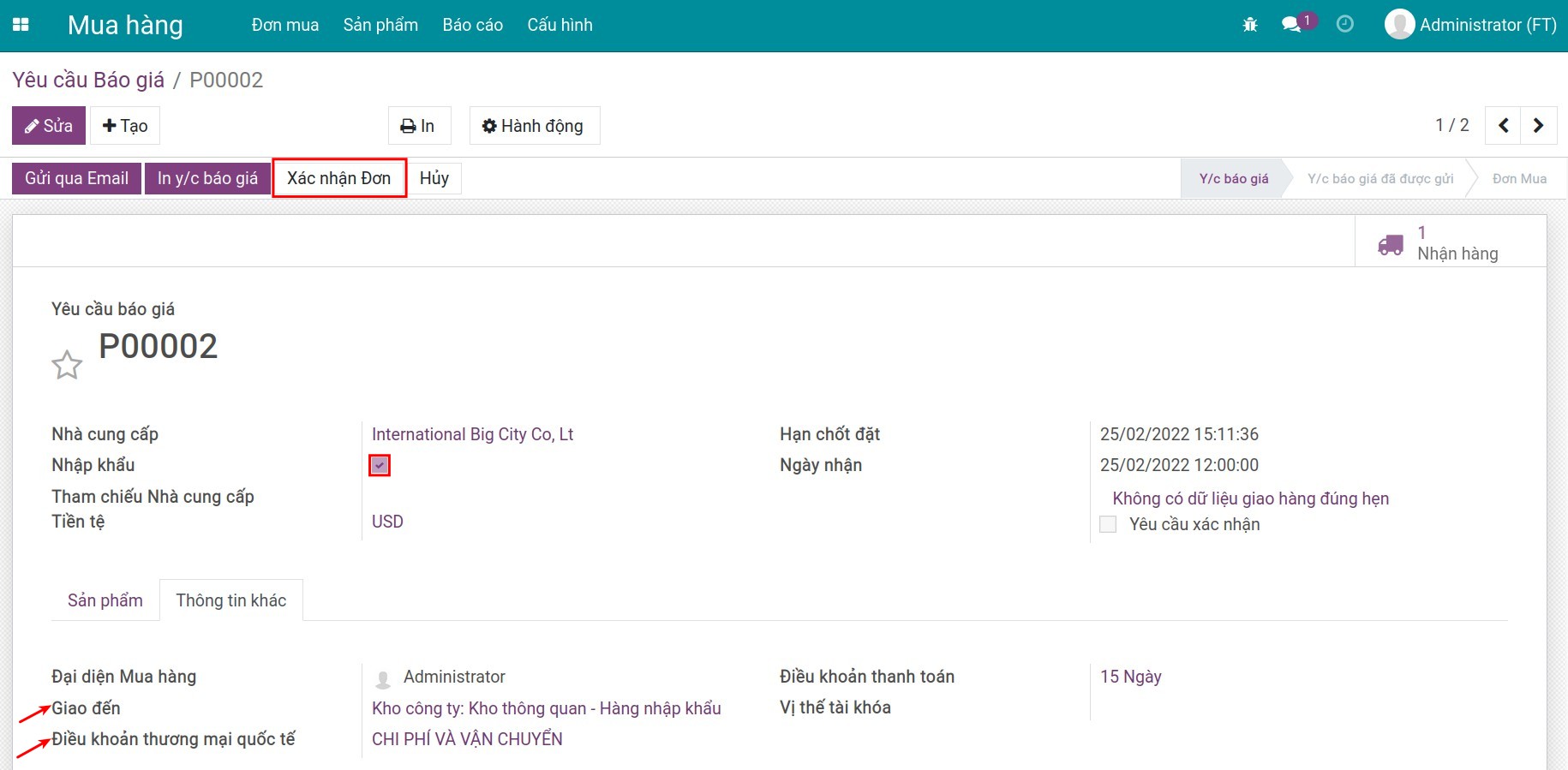Click the Gửi qua Email button
The width and height of the screenshot is (1568, 770).
tap(76, 178)
